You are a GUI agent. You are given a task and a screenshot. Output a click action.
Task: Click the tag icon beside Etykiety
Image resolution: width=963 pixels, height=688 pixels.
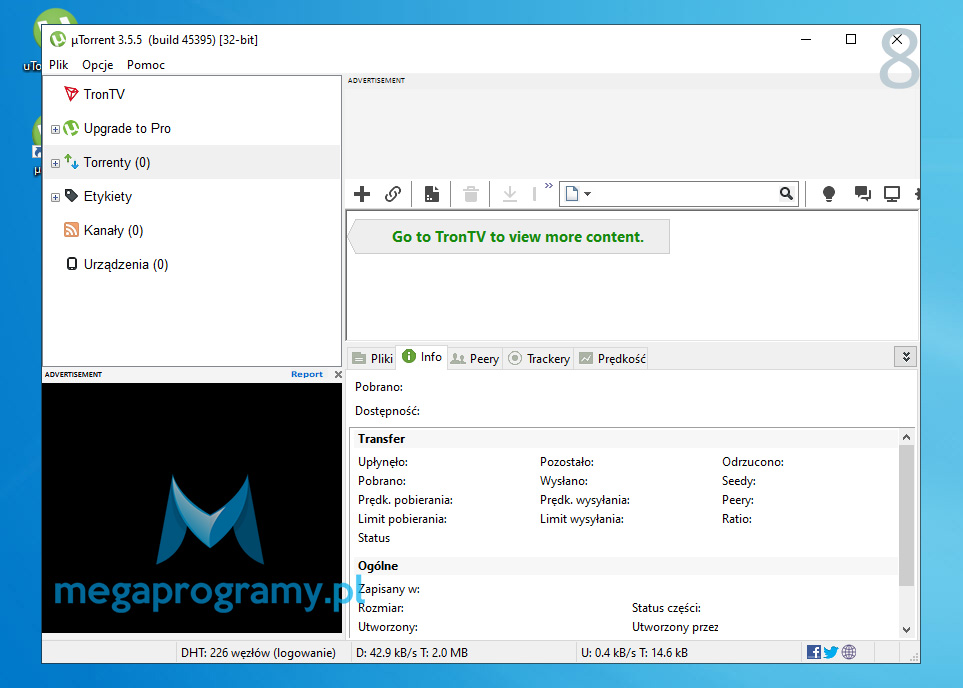click(71, 195)
